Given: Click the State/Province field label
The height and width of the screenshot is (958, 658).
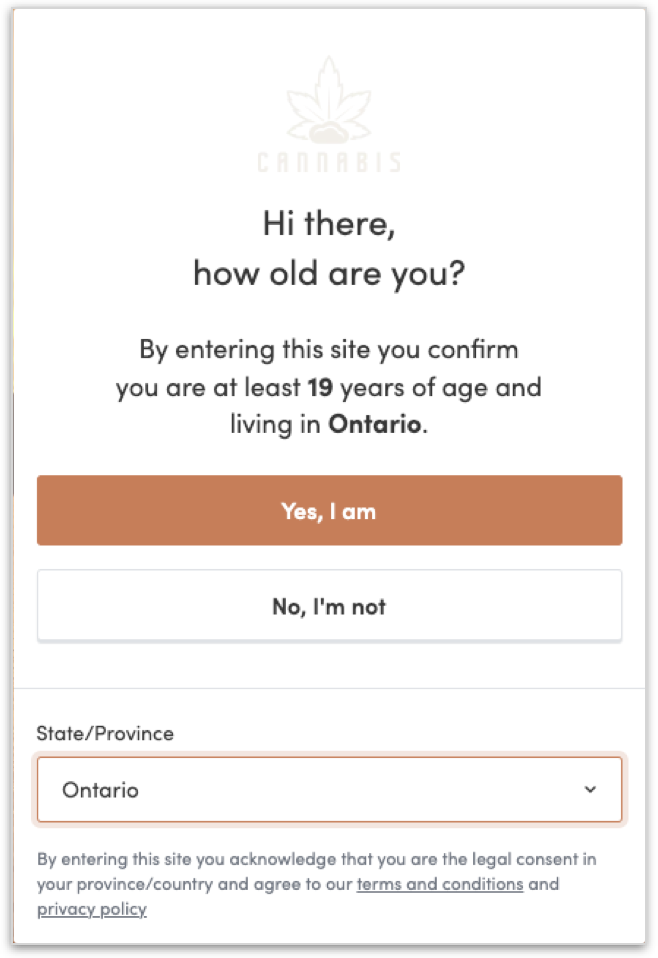Looking at the screenshot, I should point(105,733).
